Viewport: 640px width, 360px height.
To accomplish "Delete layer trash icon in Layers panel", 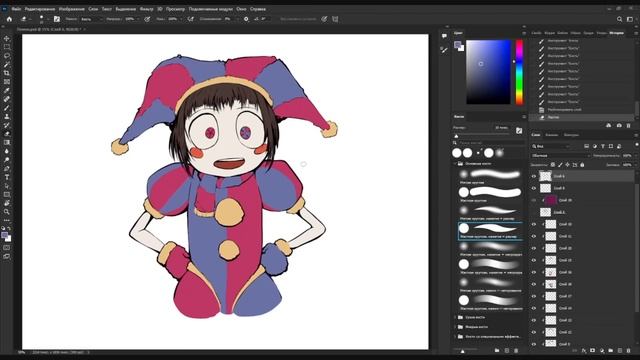I will coord(629,351).
